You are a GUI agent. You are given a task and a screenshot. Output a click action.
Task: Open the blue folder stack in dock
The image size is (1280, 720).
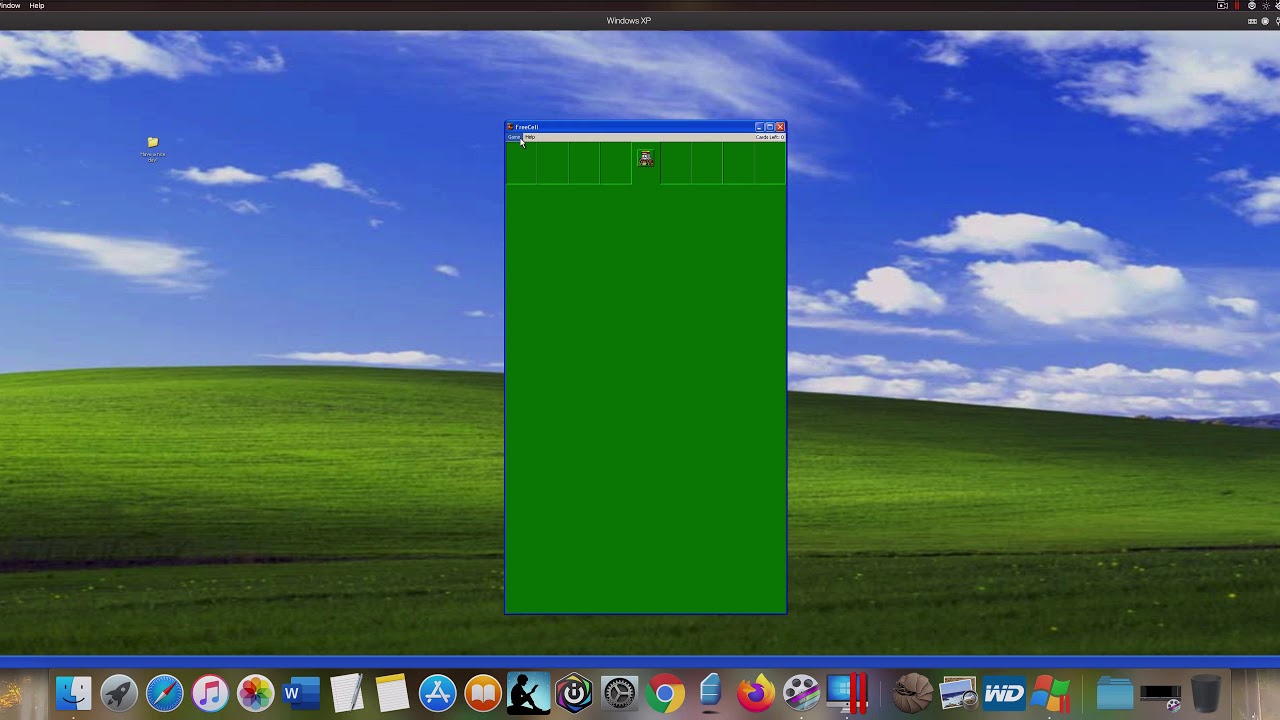click(x=1115, y=693)
